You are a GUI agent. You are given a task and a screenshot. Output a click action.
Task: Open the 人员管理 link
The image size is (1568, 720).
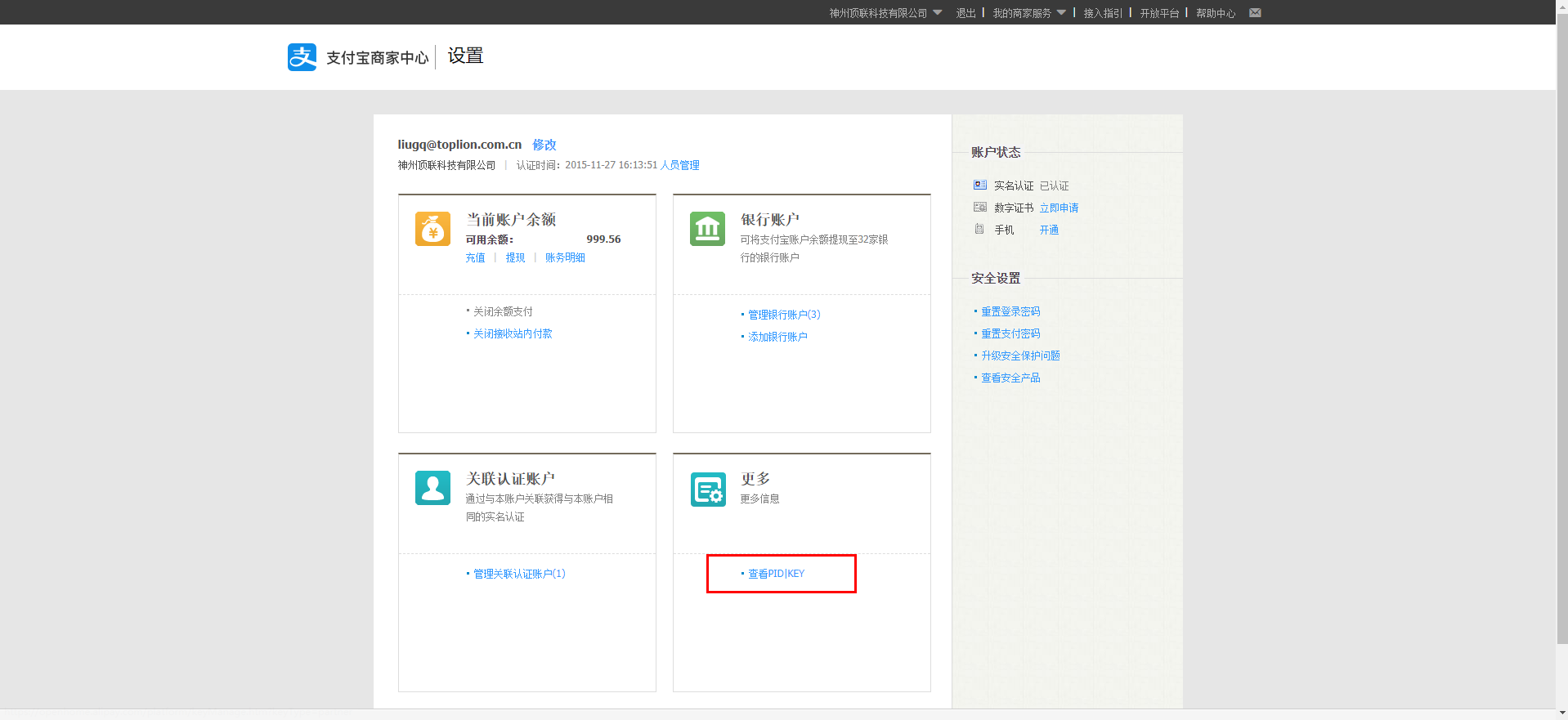[x=680, y=165]
